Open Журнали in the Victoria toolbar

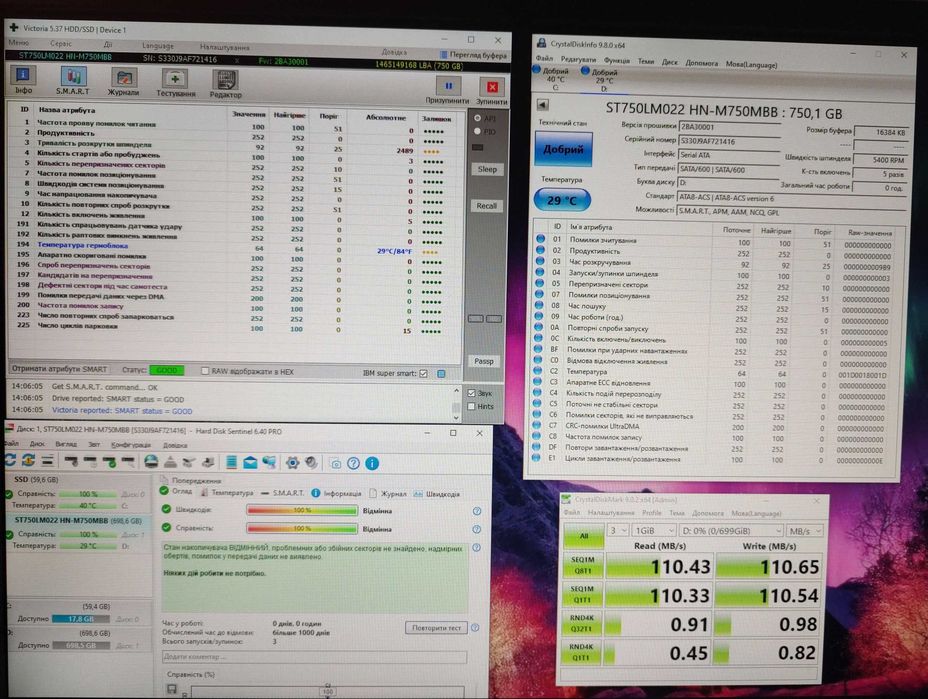[x=123, y=82]
